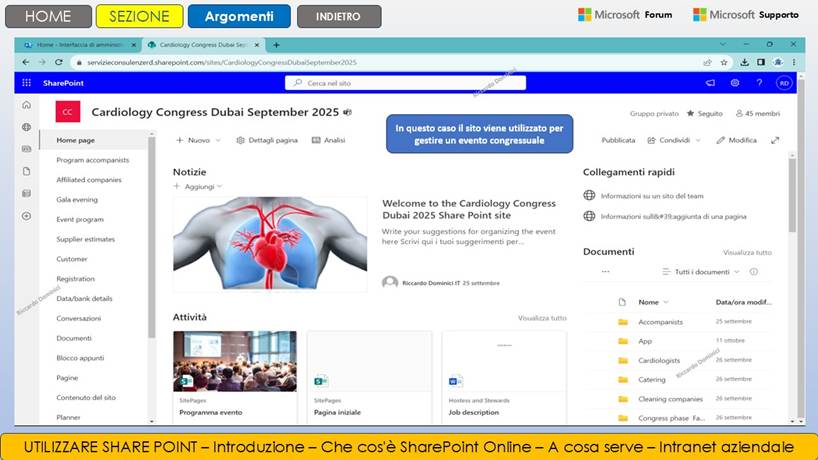Open Data/bank details in the site navigation

84,299
